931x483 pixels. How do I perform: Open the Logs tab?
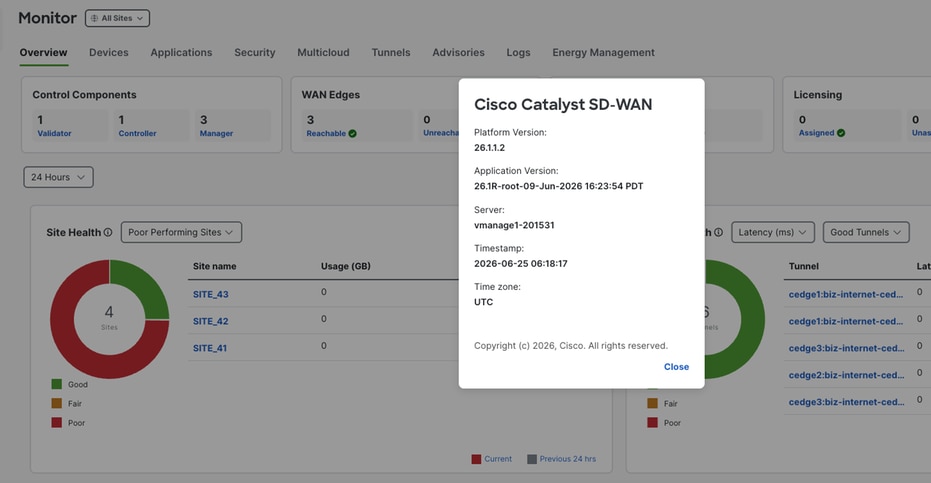[x=518, y=52]
